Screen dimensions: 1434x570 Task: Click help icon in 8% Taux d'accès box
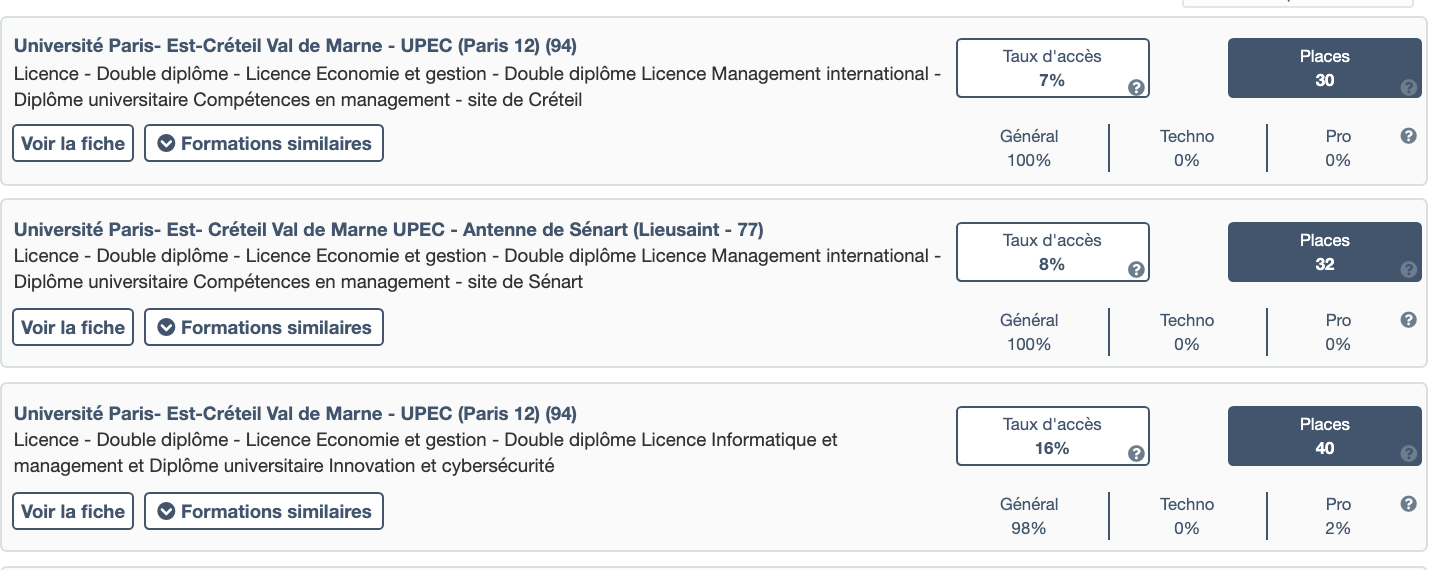point(1136,270)
